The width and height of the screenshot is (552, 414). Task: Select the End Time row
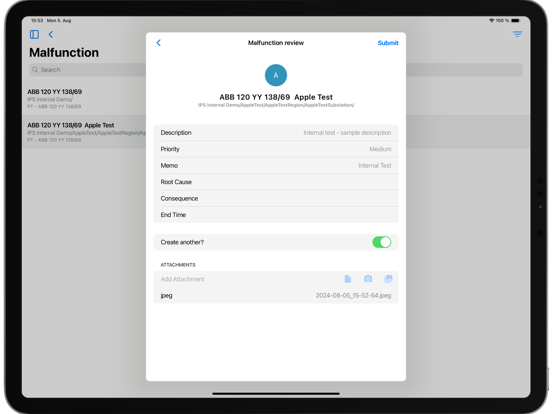pyautogui.click(x=276, y=215)
